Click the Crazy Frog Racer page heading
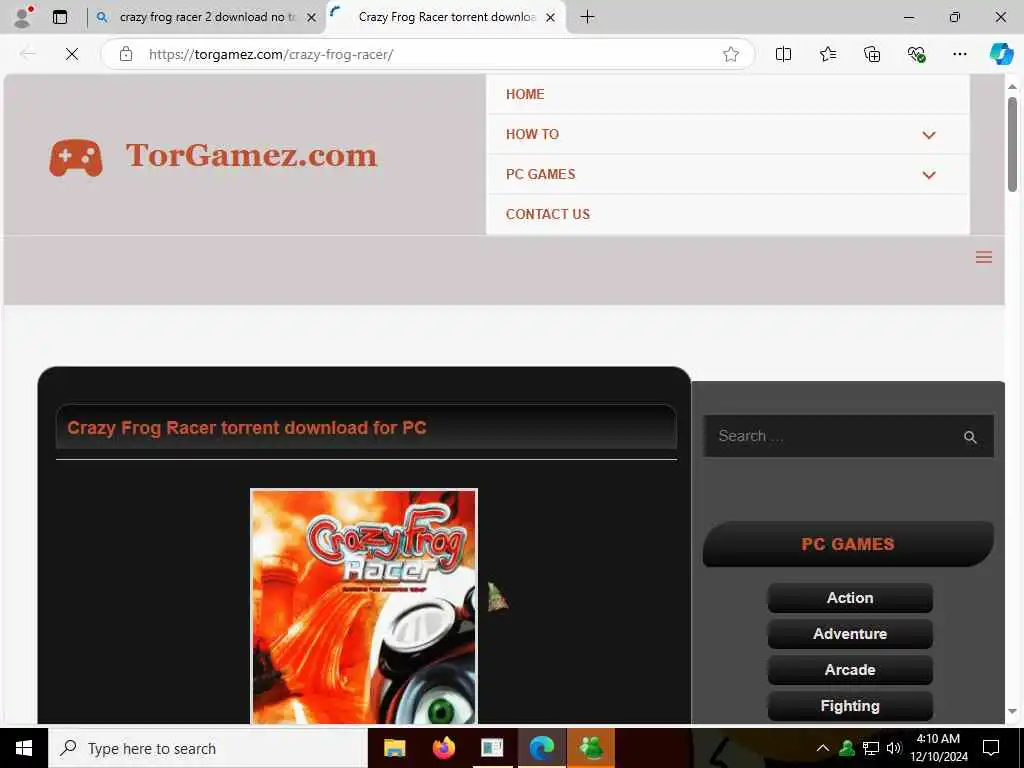Screen dimensions: 1024x768 [x=247, y=428]
